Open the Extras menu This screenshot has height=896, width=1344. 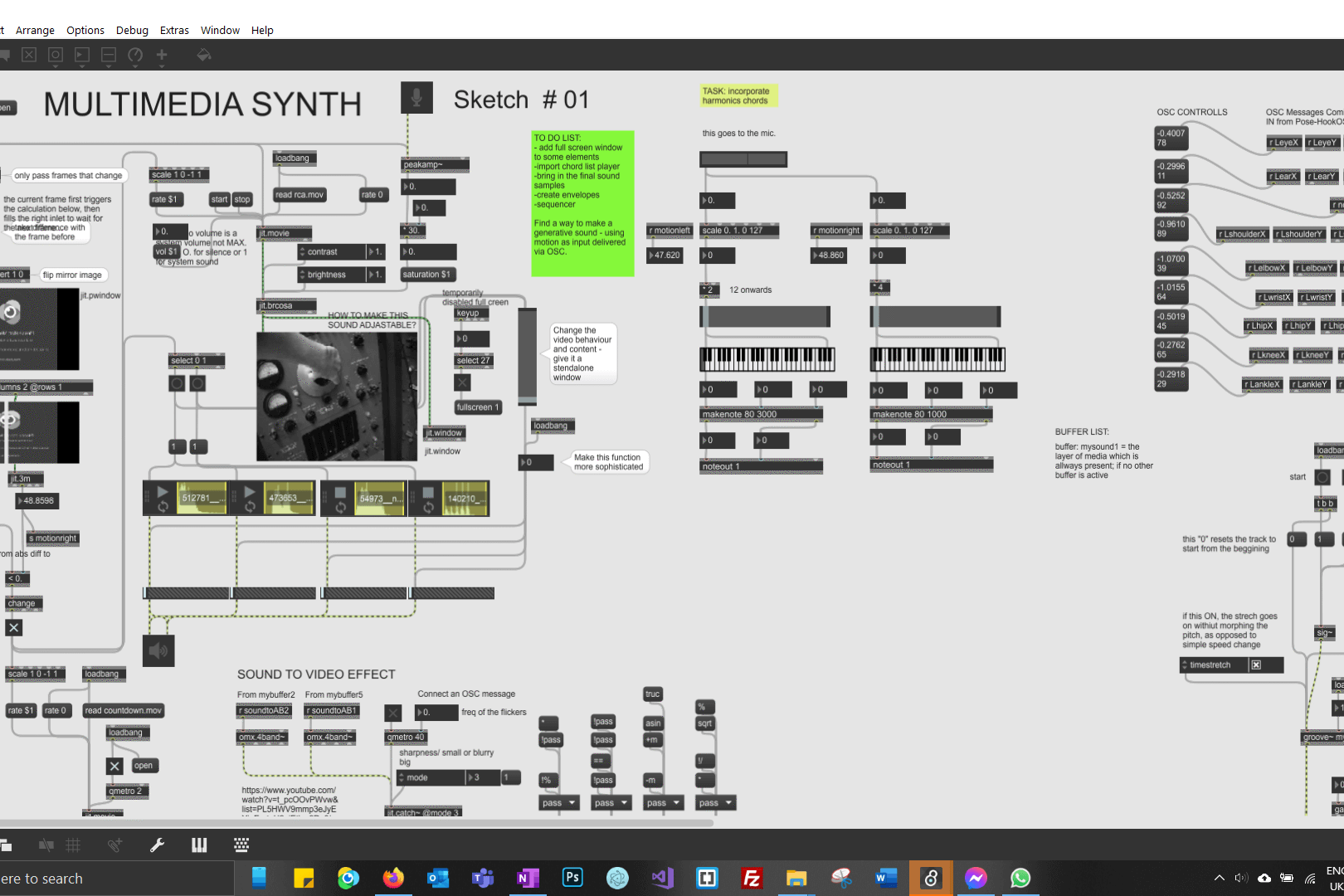pos(174,30)
